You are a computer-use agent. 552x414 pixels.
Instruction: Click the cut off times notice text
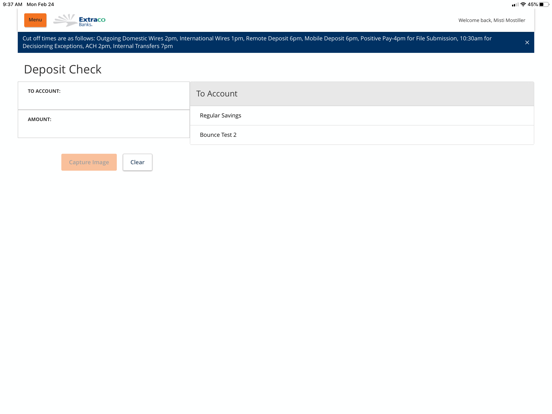point(257,42)
